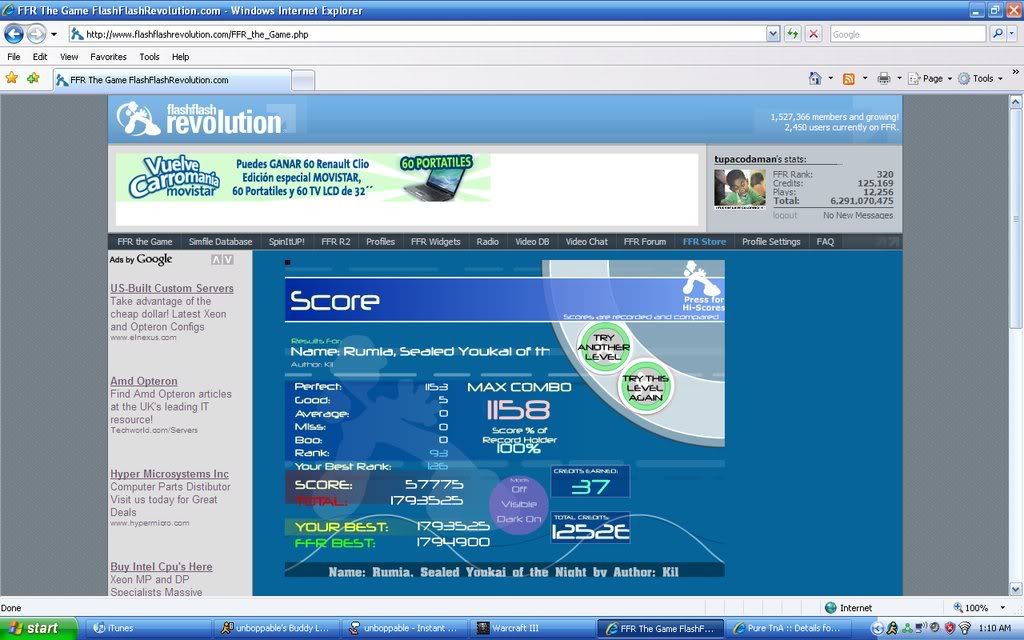This screenshot has width=1024, height=640.
Task: Open Favorites Center star icon
Action: [12, 78]
